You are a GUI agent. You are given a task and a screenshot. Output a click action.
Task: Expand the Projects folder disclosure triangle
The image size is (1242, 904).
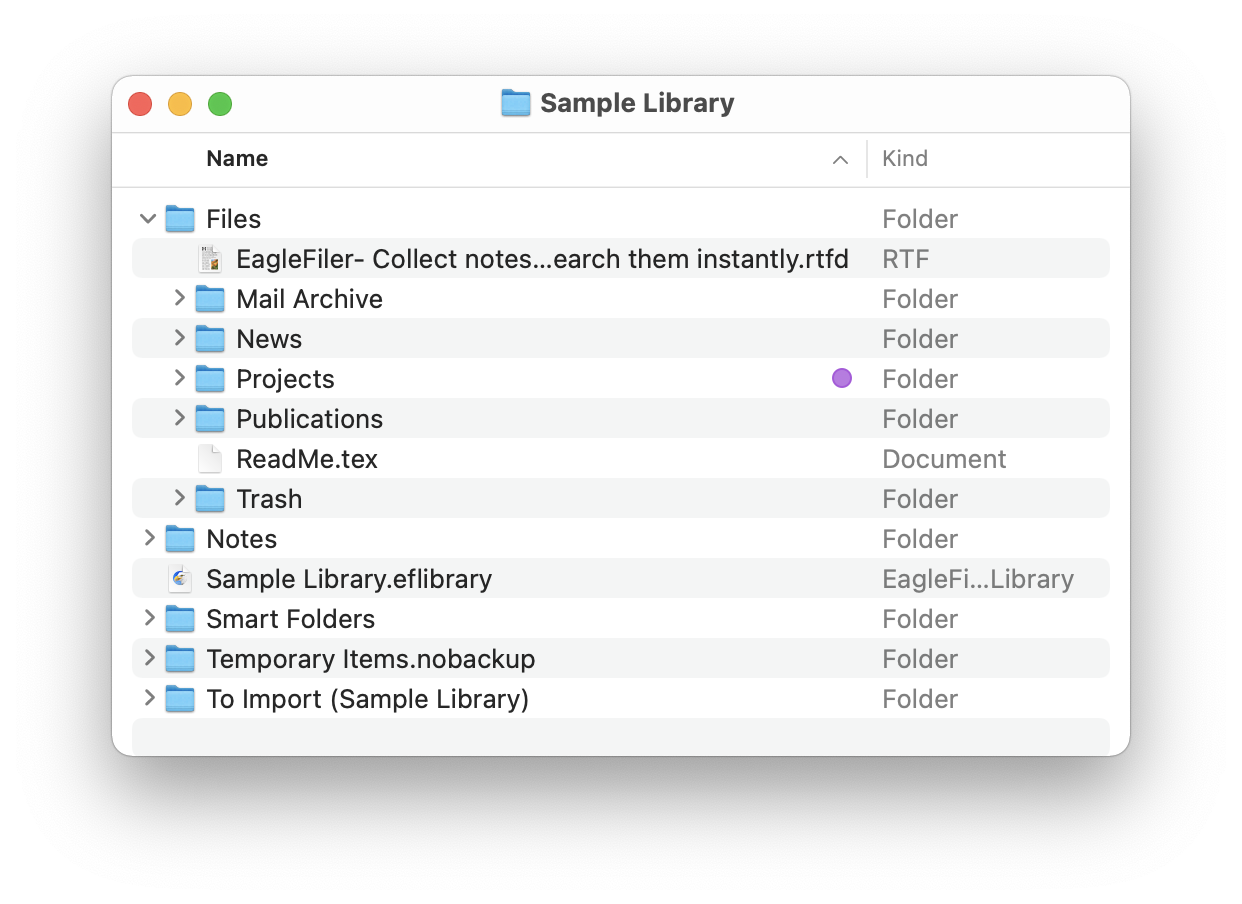180,378
